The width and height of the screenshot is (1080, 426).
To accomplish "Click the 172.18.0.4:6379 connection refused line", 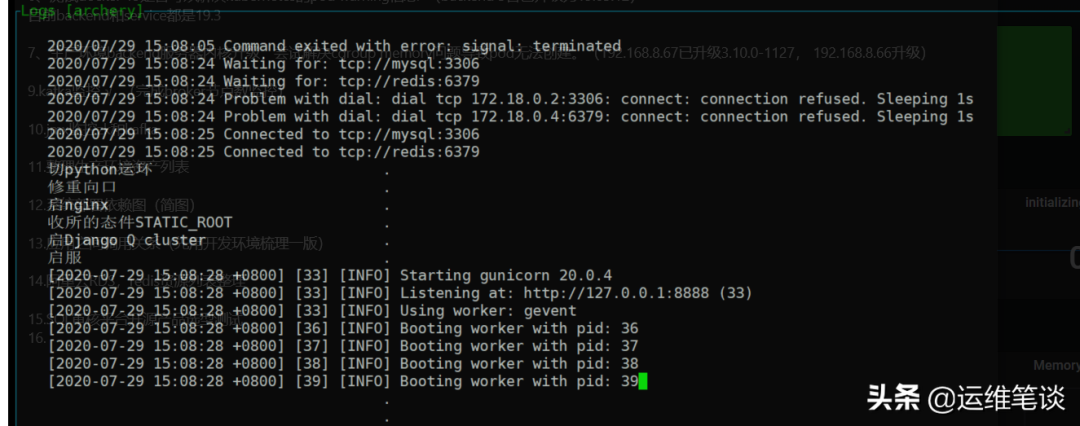I will click(x=510, y=117).
